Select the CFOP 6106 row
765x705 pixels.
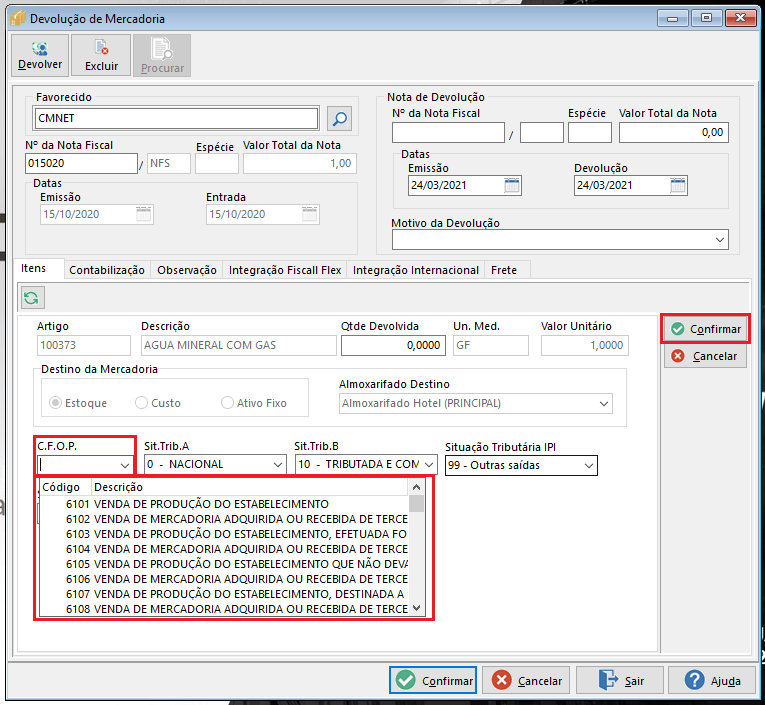(223, 579)
